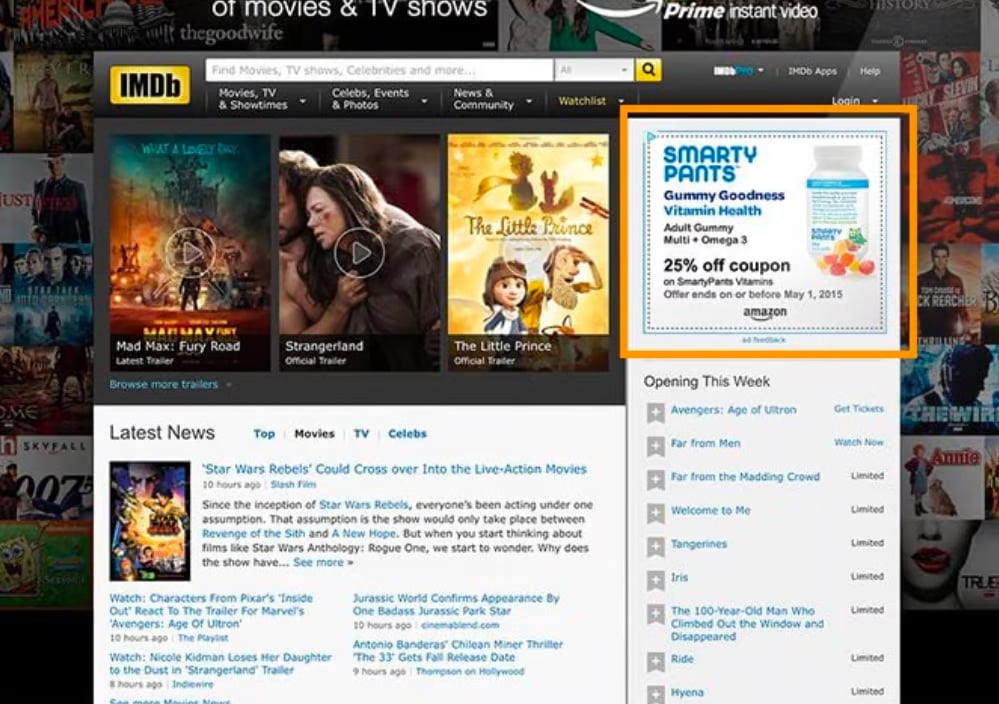The image size is (999, 704).
Task: Click the search field for movies and TV
Action: tap(380, 70)
